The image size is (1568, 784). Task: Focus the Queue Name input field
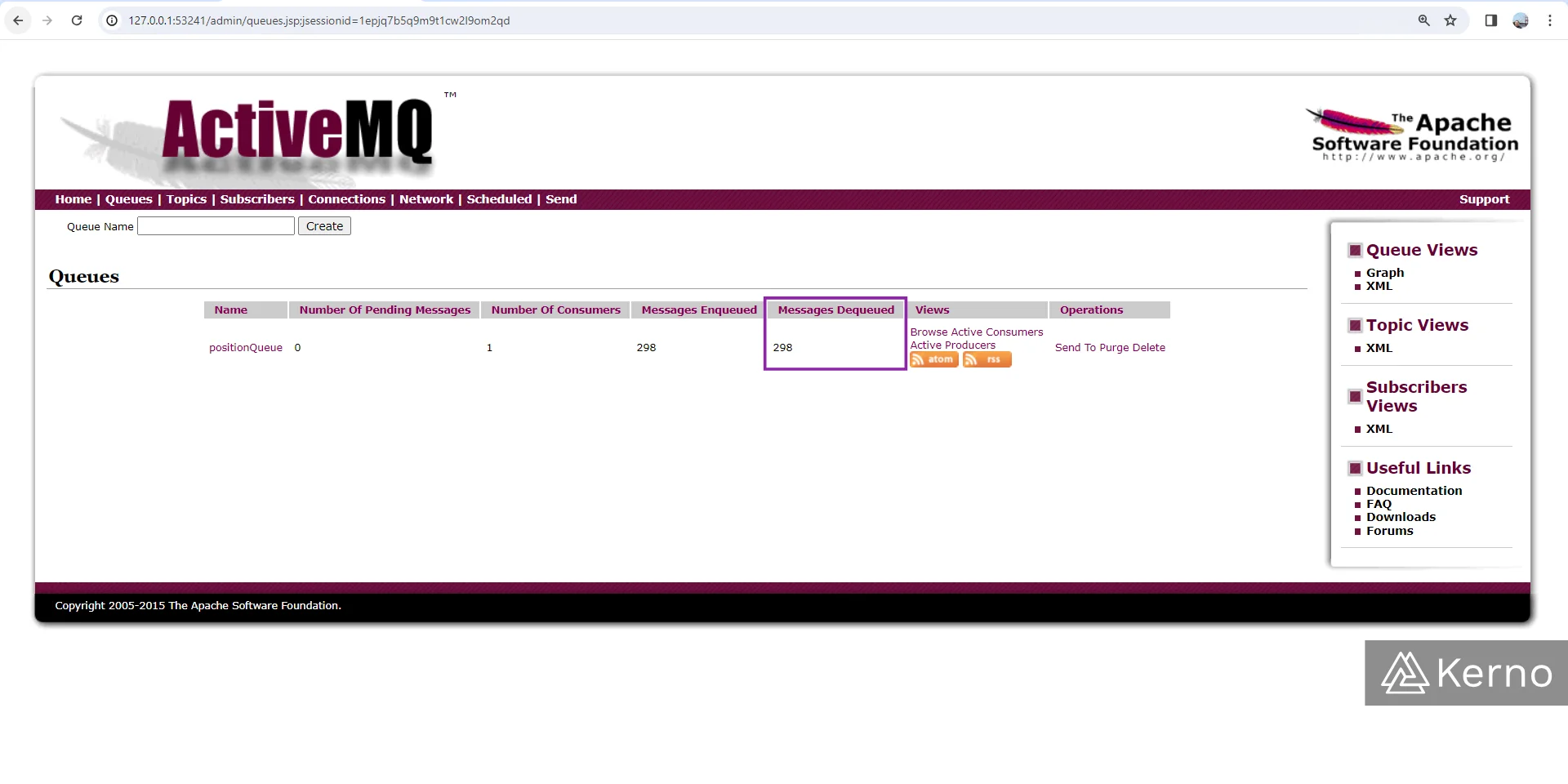coord(216,226)
